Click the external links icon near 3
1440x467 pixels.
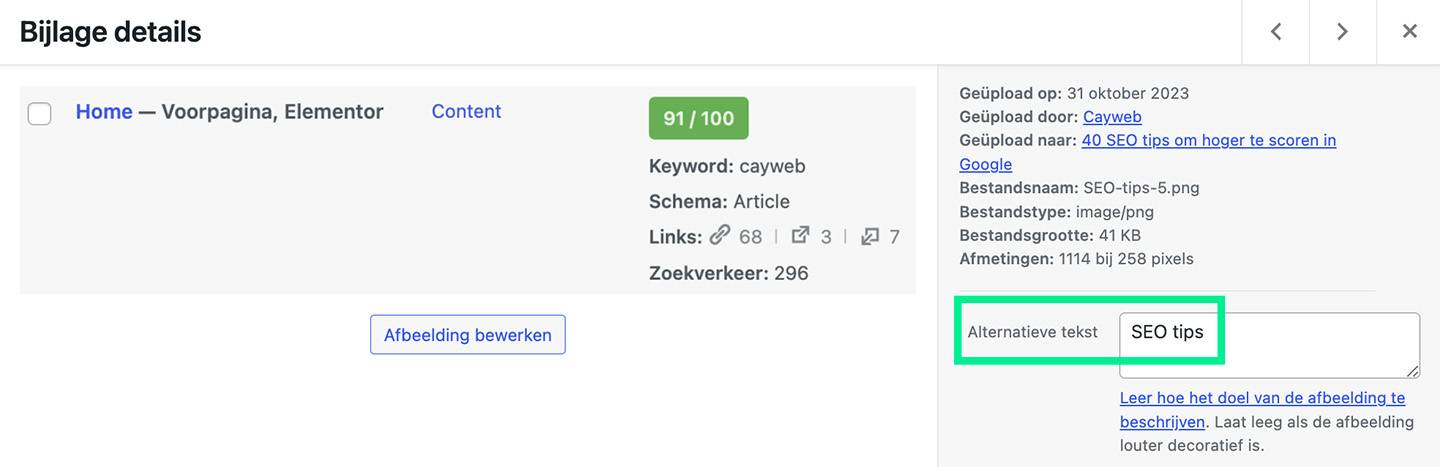(800, 236)
